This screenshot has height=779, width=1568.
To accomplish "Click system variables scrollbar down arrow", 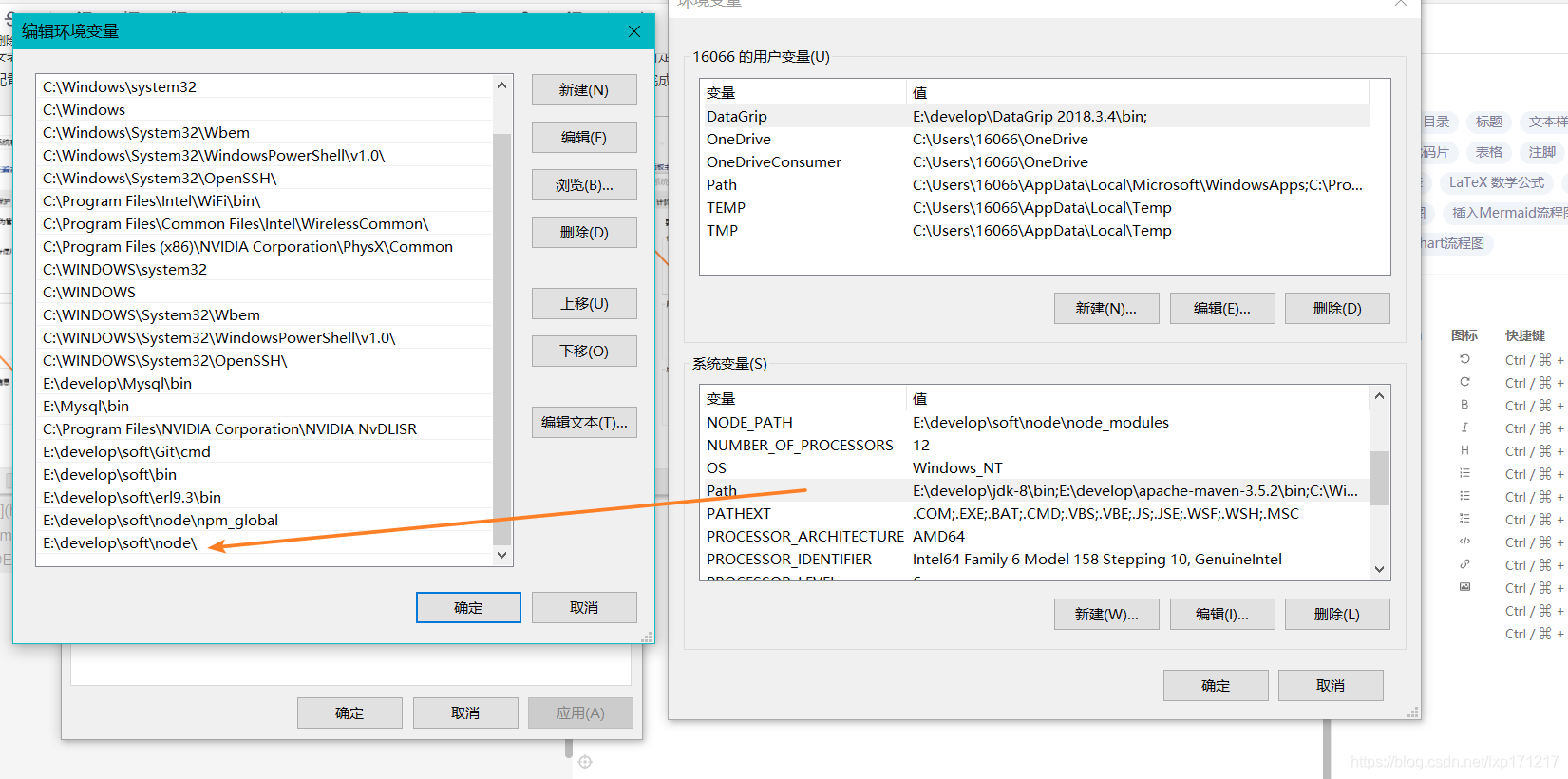I will (1380, 569).
